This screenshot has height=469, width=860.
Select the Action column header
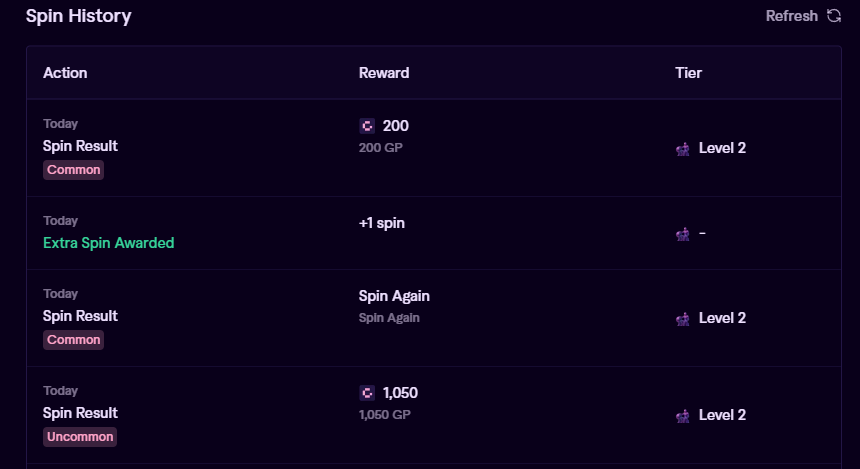point(65,73)
